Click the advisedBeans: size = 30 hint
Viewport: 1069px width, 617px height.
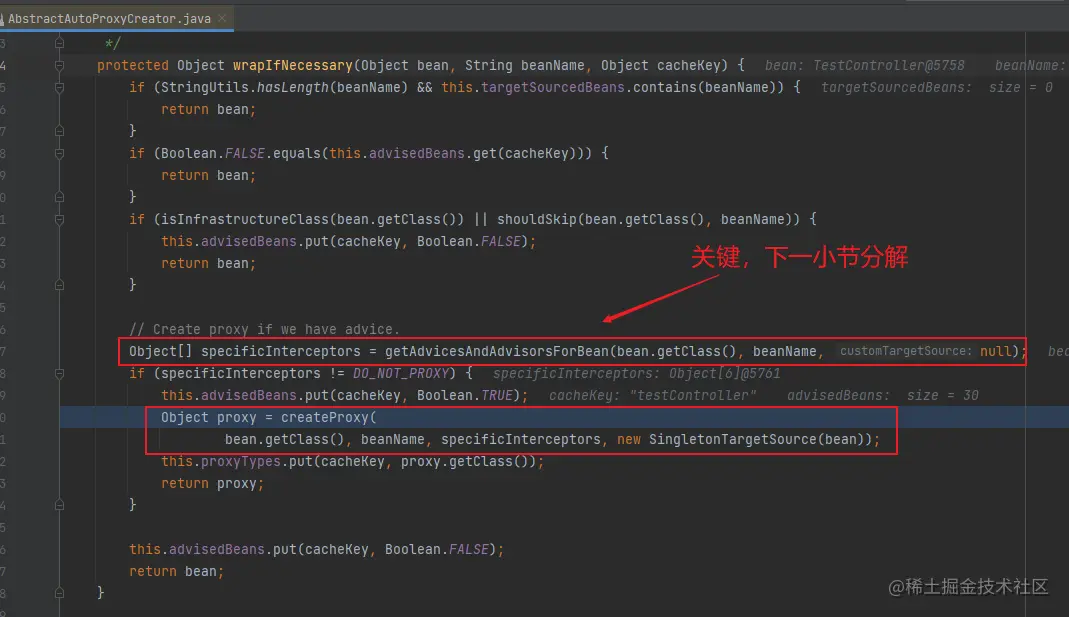coord(883,395)
